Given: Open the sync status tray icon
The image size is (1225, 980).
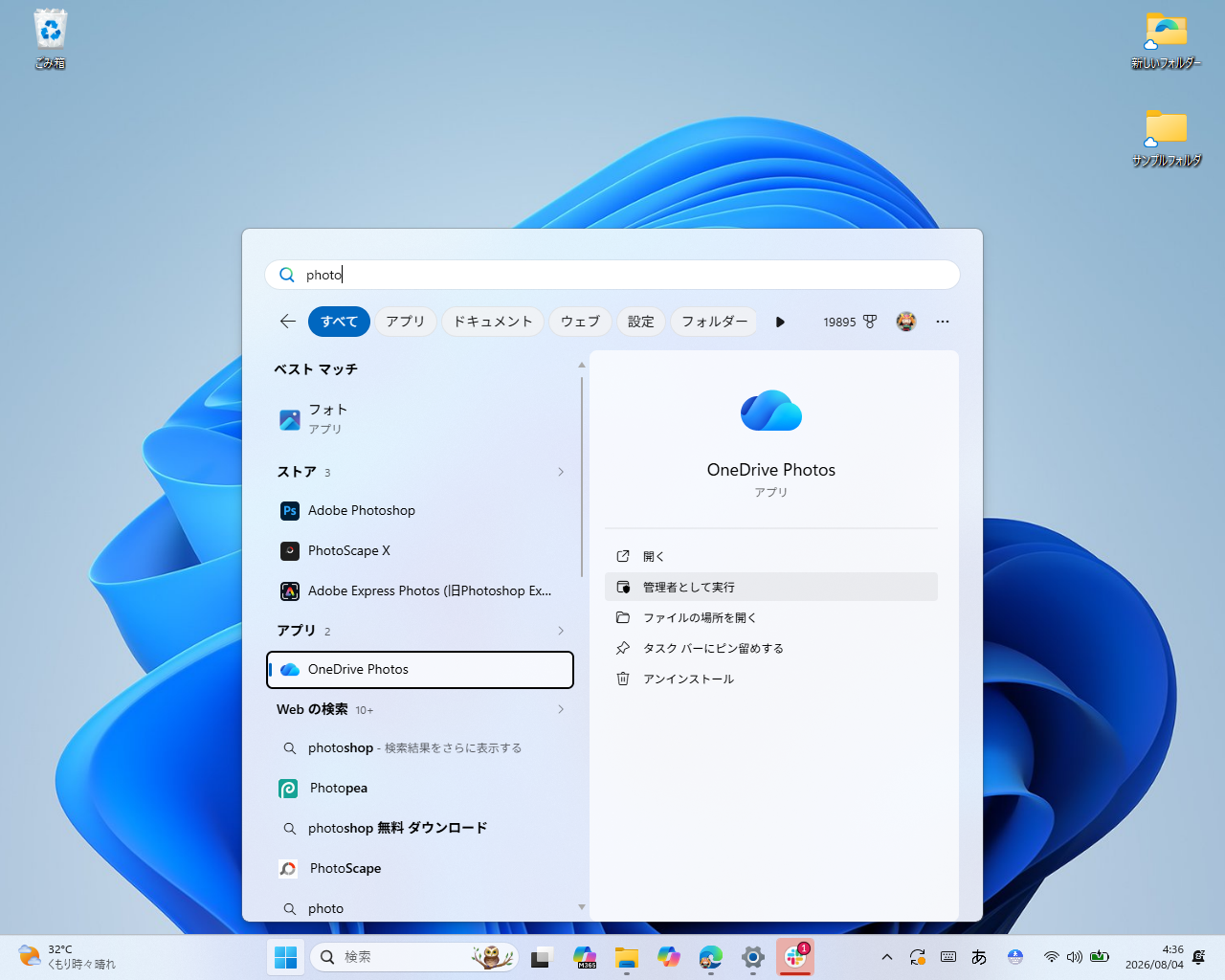Looking at the screenshot, I should (918, 957).
